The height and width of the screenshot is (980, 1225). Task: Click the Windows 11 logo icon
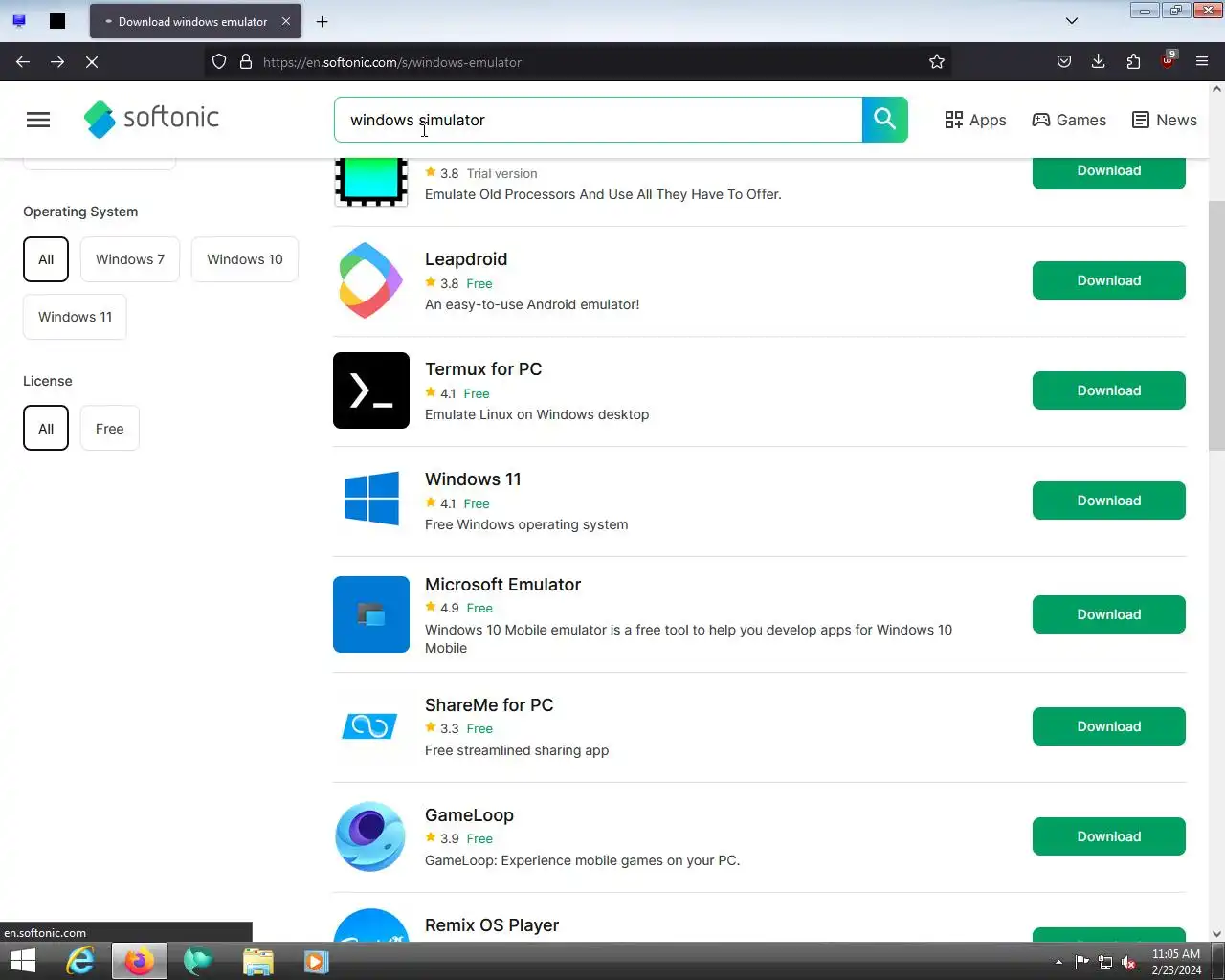coord(371,499)
